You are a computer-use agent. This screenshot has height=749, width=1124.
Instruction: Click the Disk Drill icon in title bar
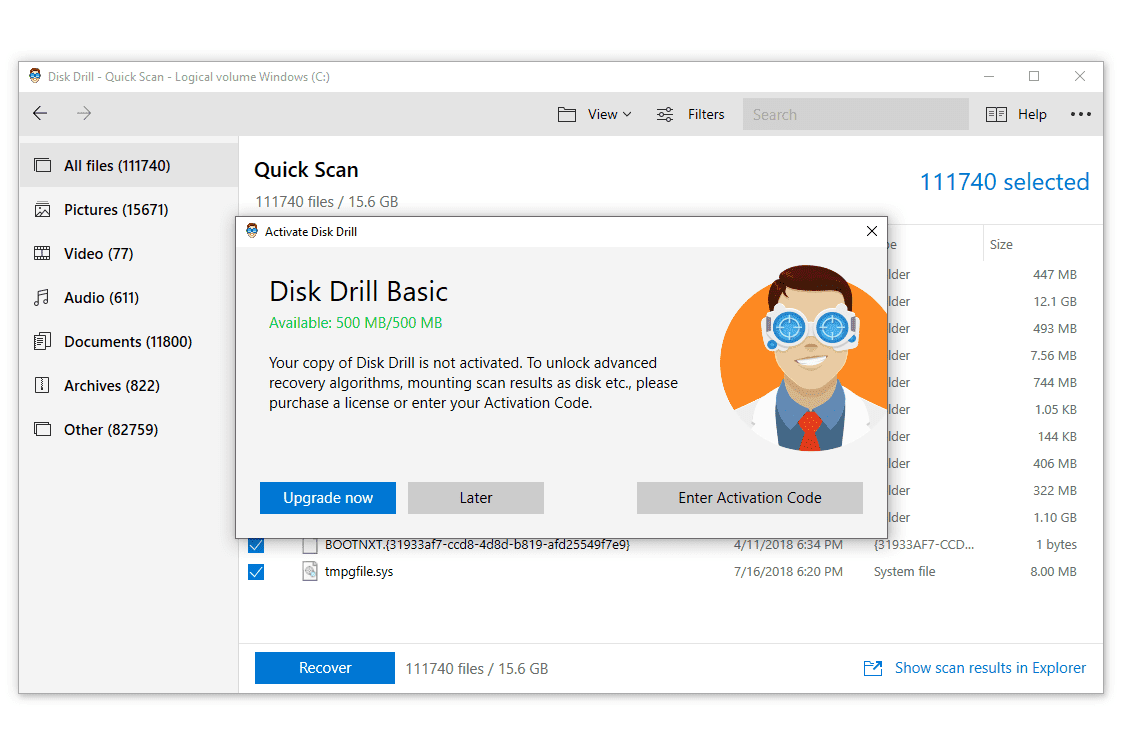pyautogui.click(x=34, y=76)
